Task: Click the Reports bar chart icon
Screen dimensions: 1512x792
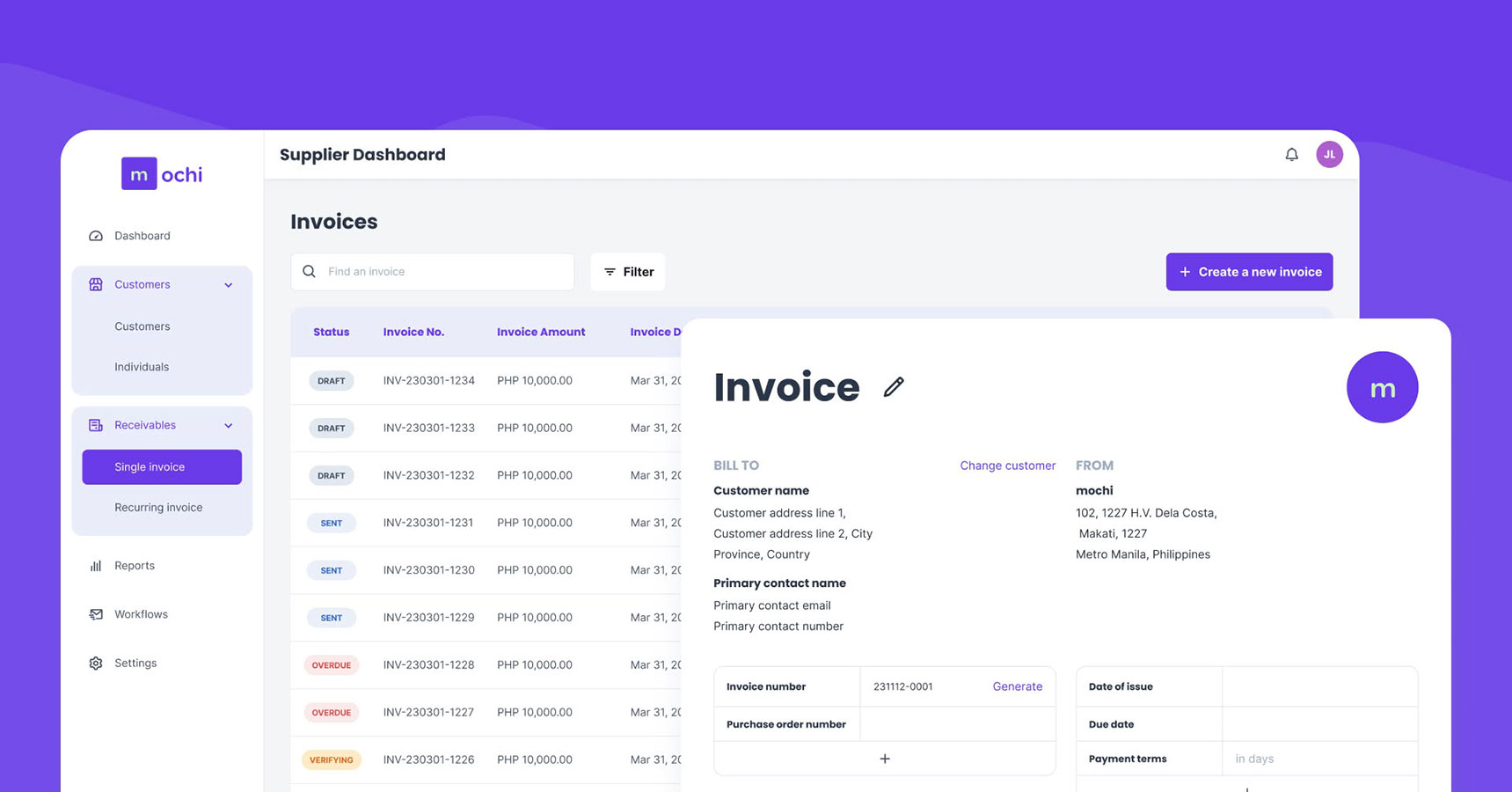Action: [x=96, y=566]
